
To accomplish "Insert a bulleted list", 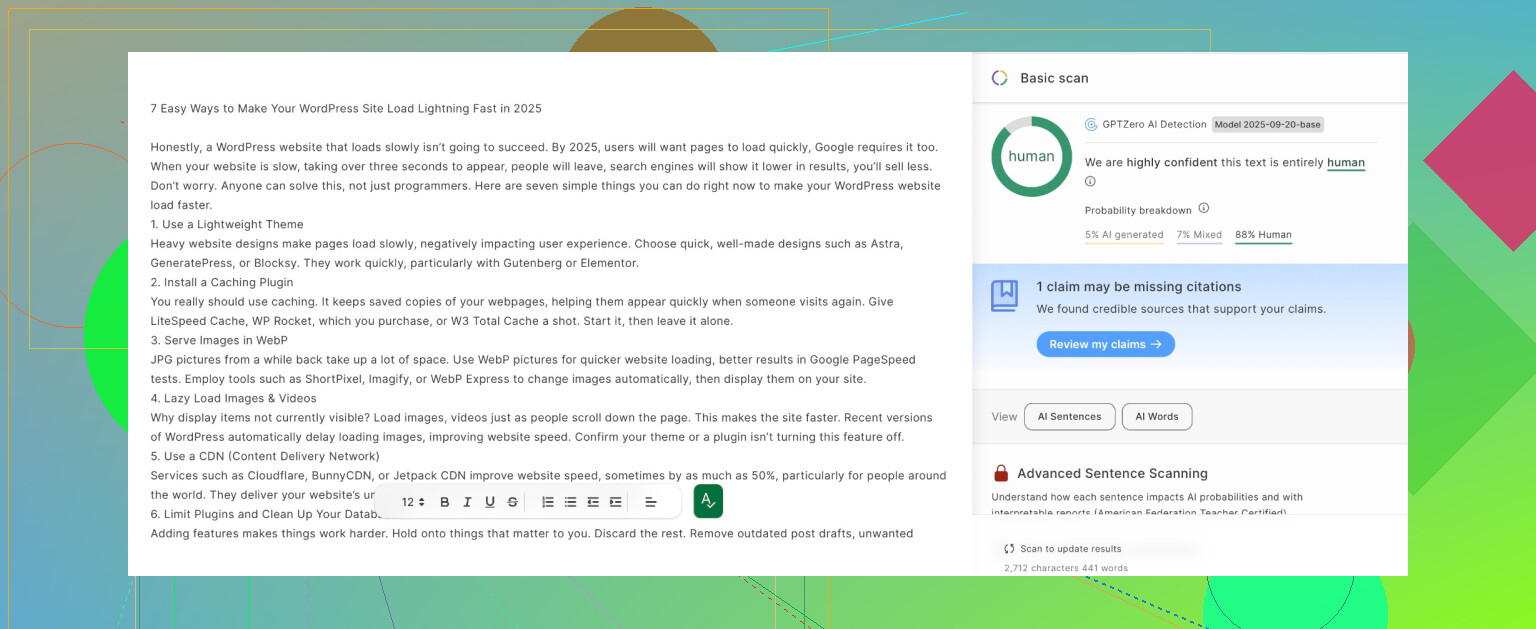I will pos(570,502).
